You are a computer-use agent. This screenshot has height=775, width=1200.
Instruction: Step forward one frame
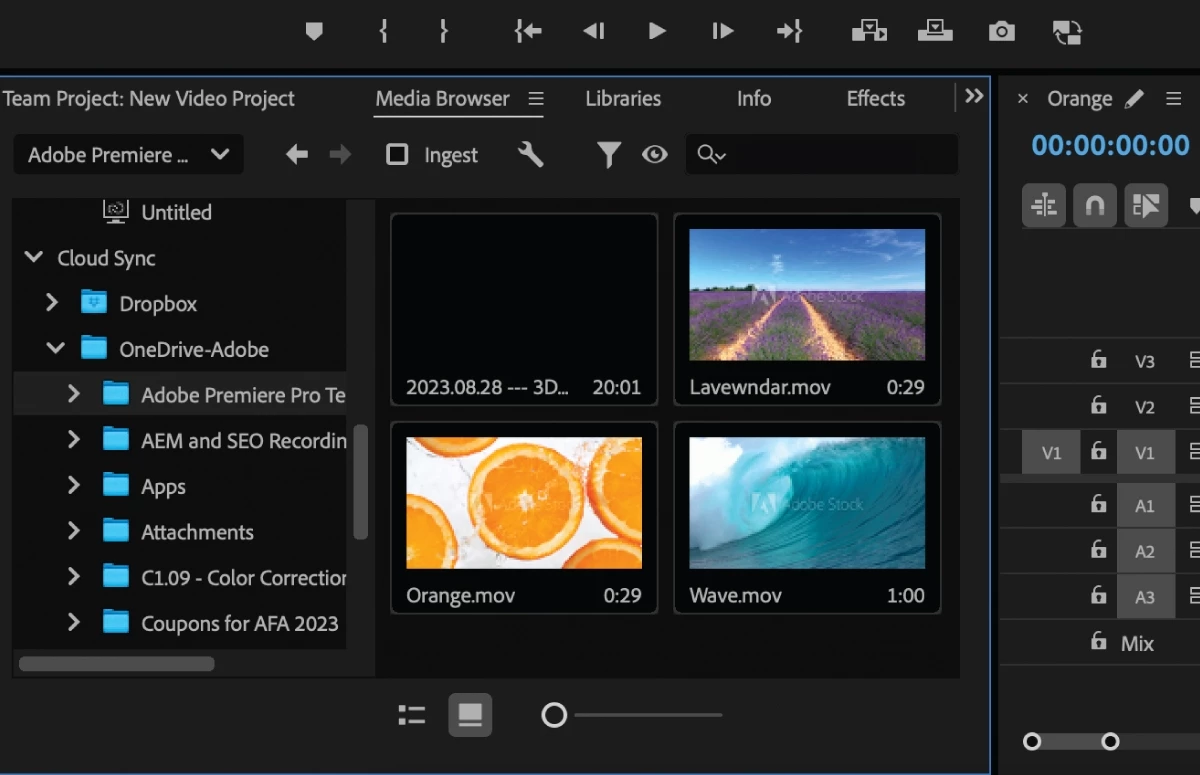723,31
